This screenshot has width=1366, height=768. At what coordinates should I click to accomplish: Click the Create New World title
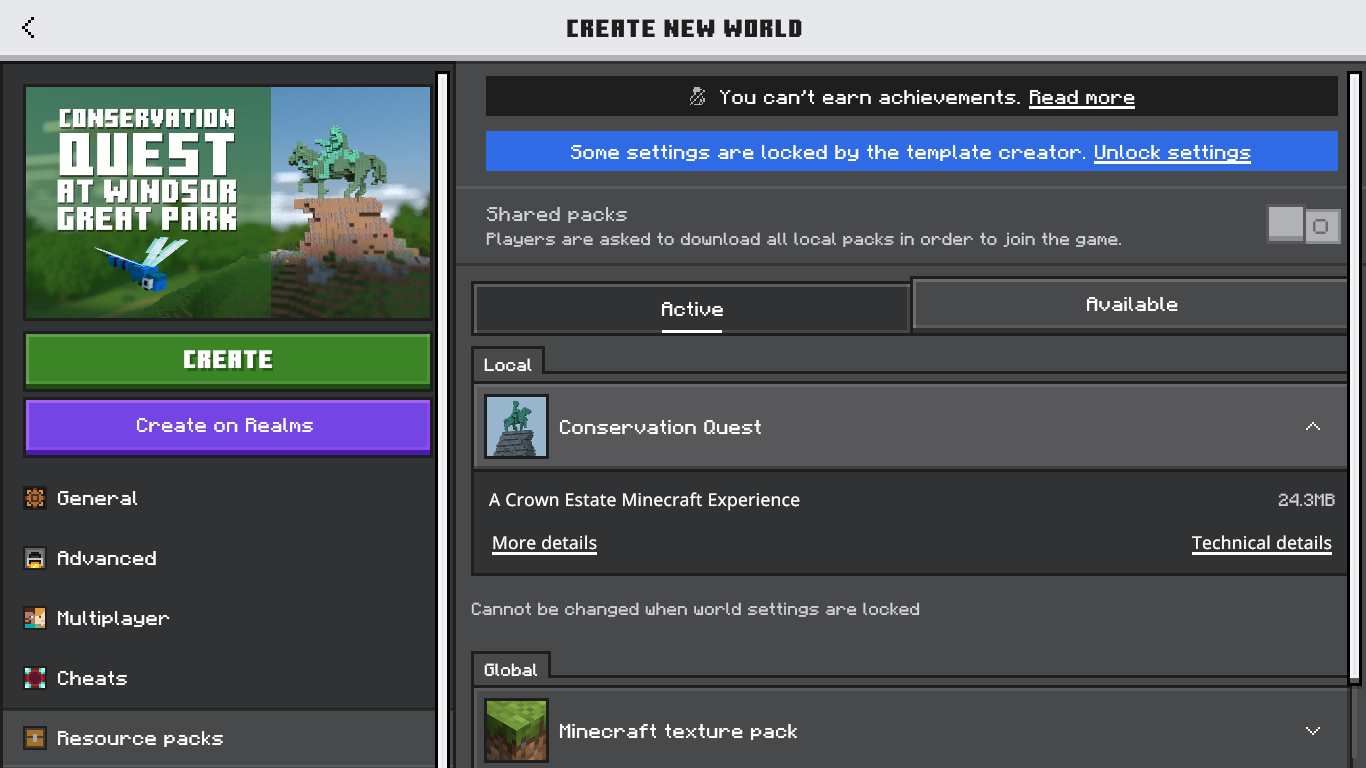tap(684, 28)
